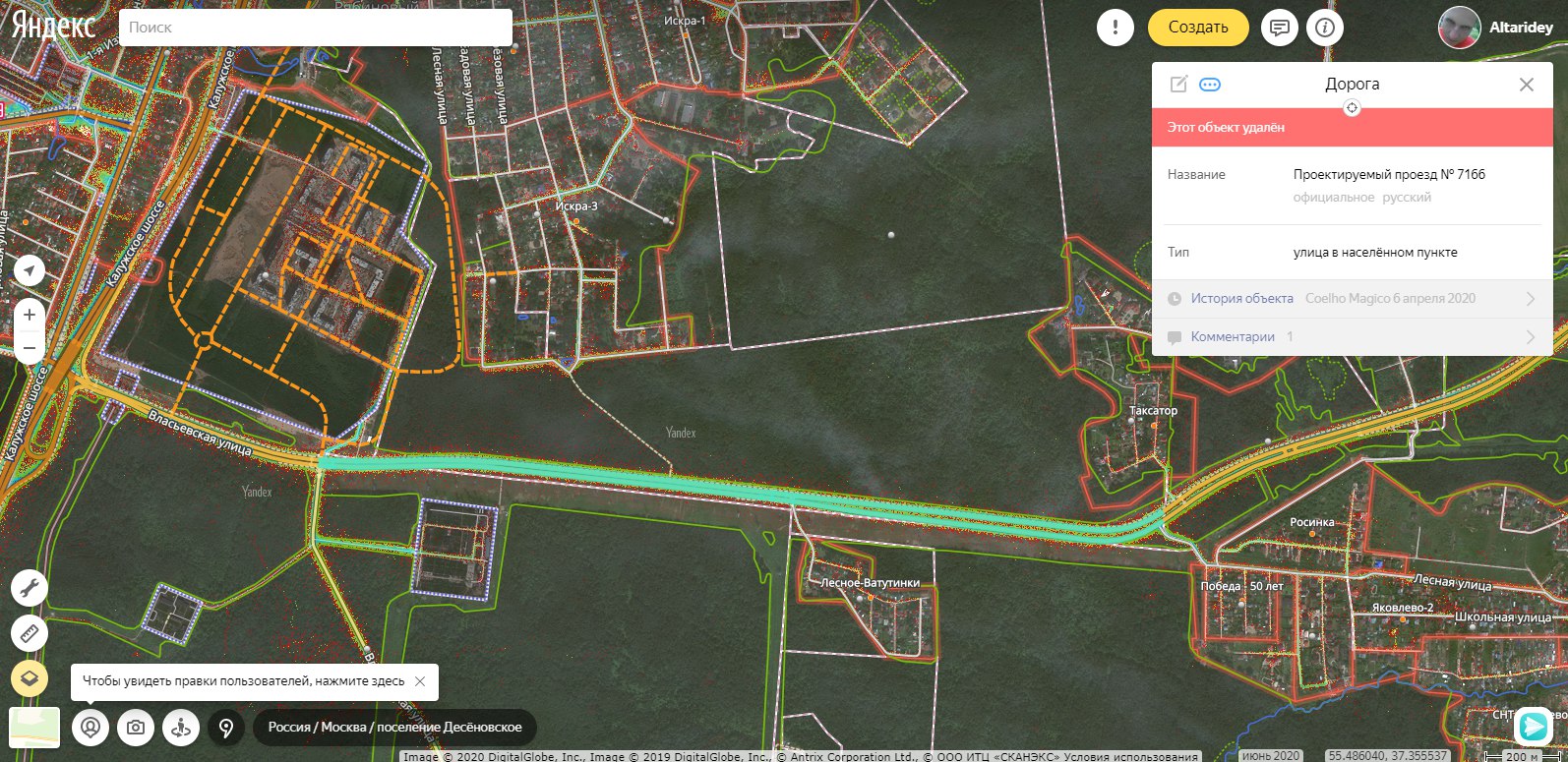Click the center-on-object crosshair icon
Screen dimensions: 1568x762
click(x=1353, y=108)
